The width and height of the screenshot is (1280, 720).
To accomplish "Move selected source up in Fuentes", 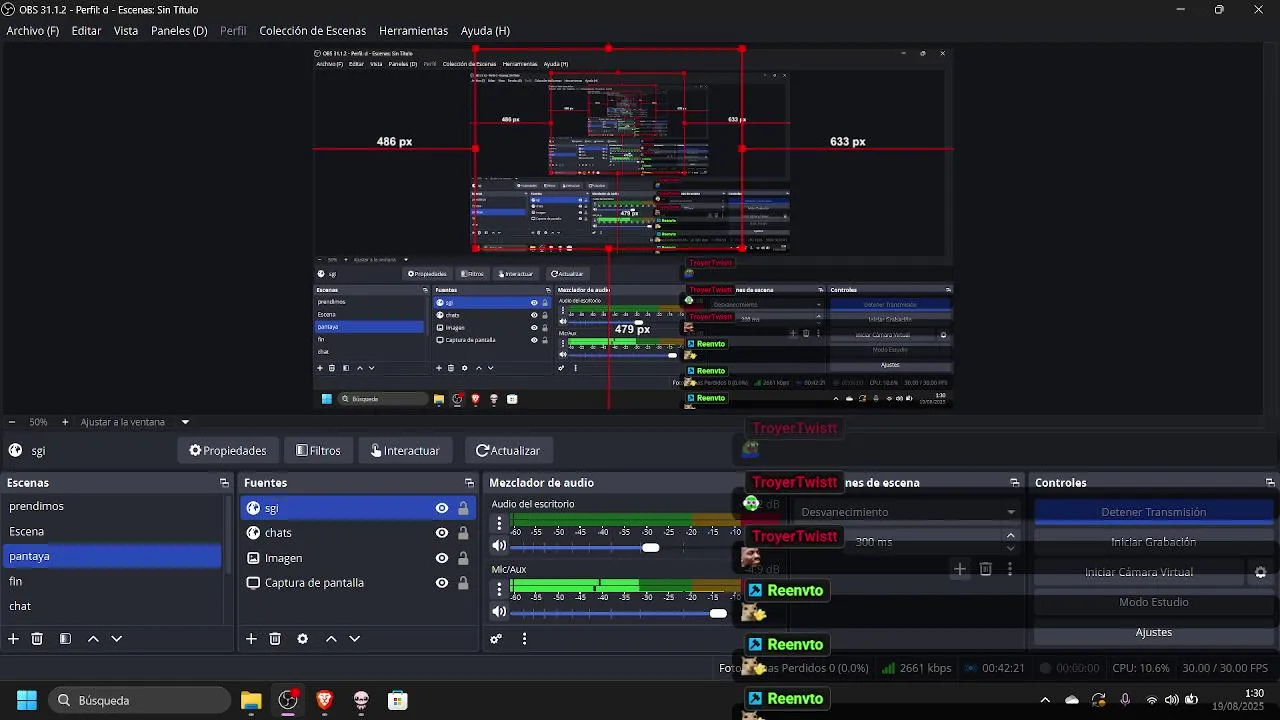I will 331,639.
